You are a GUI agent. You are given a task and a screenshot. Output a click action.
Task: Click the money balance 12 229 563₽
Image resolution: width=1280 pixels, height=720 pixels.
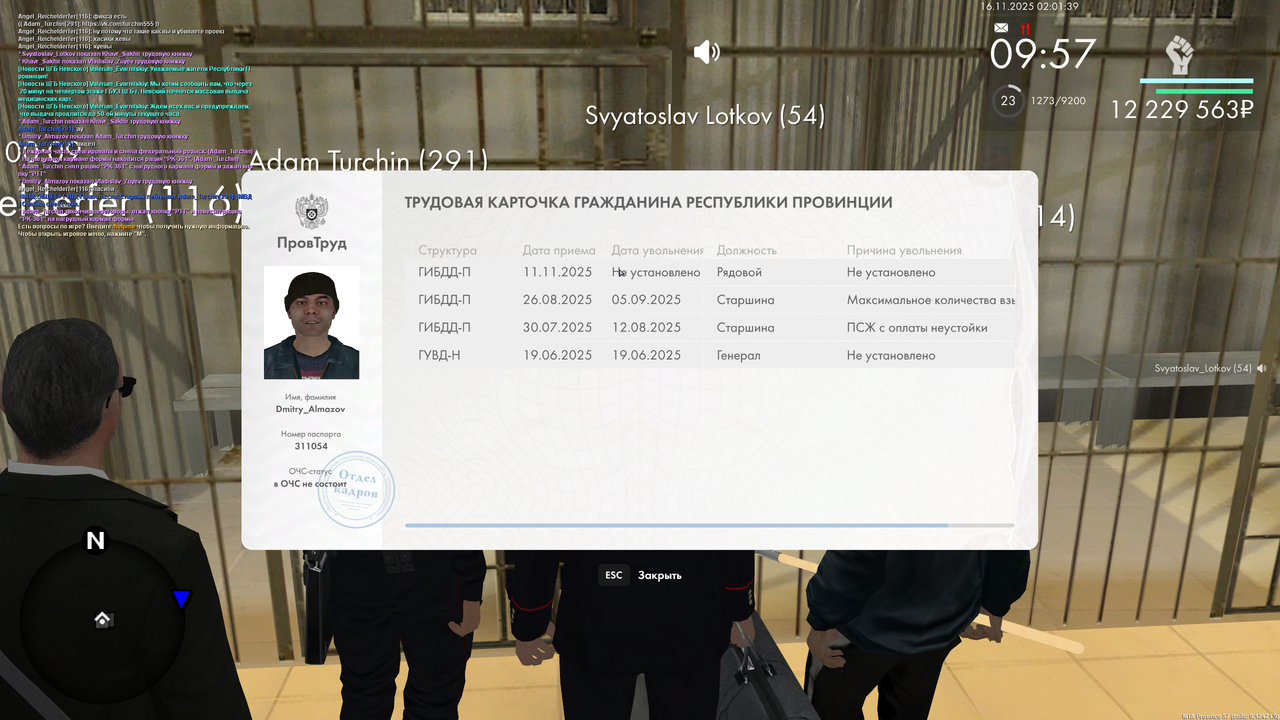(1181, 110)
